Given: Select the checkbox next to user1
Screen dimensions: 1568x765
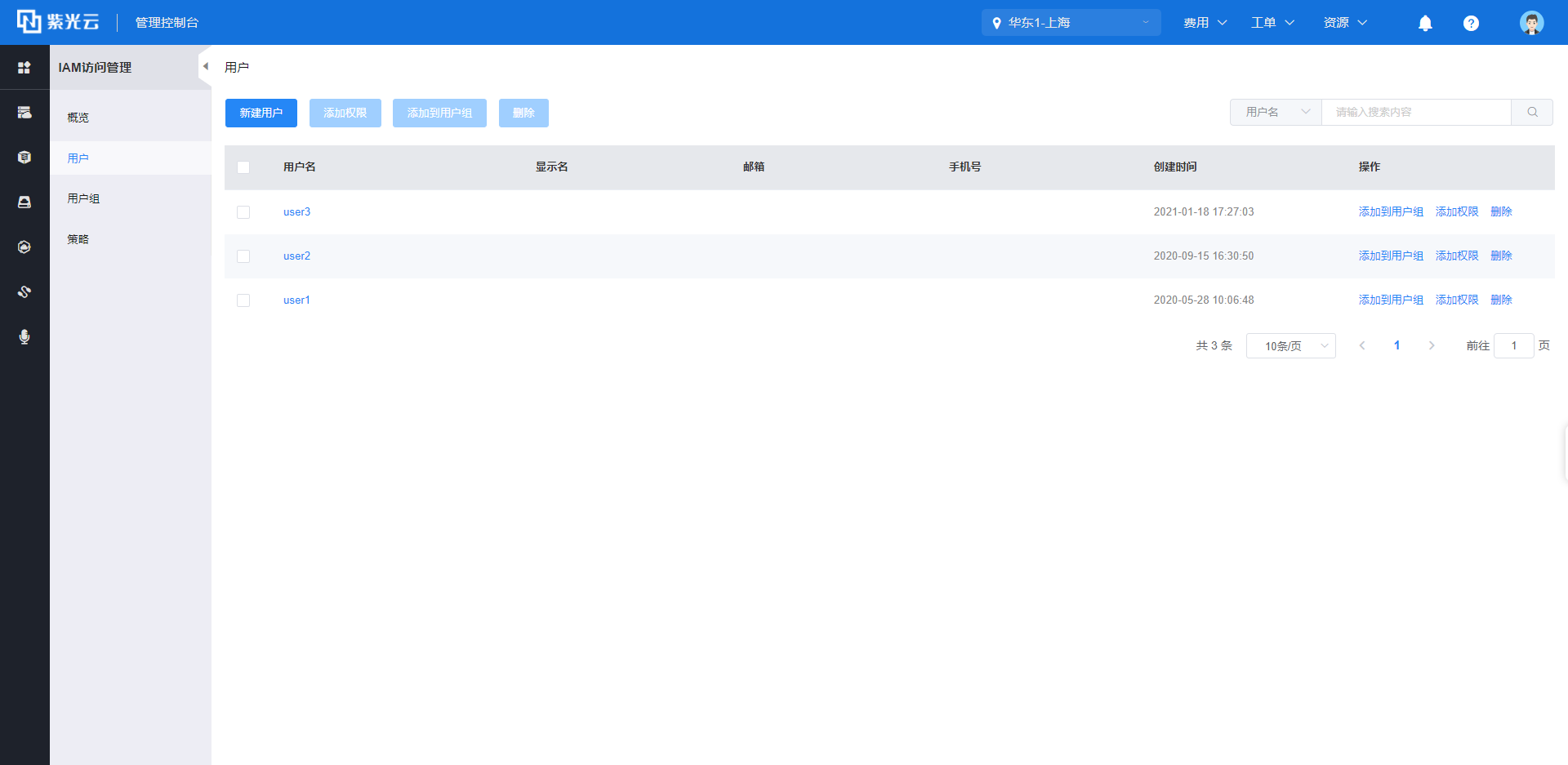Looking at the screenshot, I should [243, 300].
